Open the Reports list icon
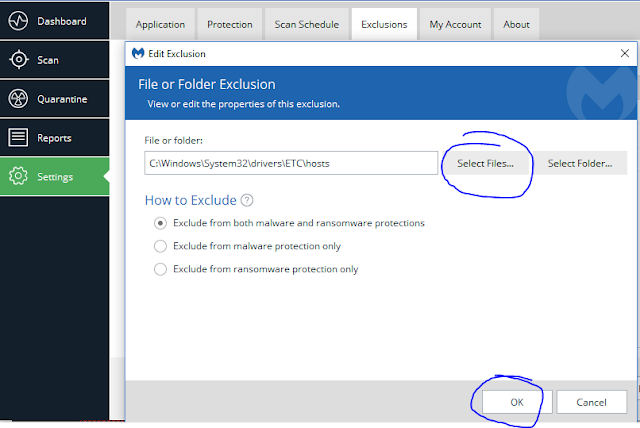Viewport: 640px width, 428px height. 18,137
